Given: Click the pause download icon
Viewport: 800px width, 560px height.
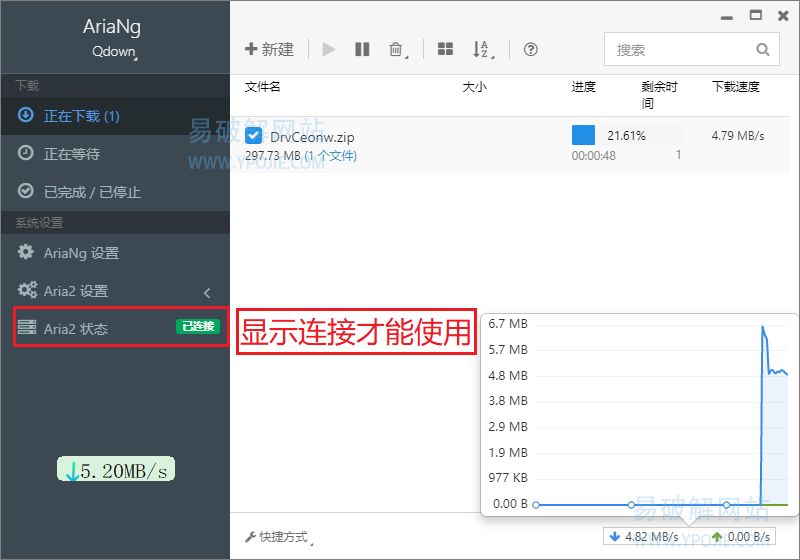Looking at the screenshot, I should tap(362, 49).
